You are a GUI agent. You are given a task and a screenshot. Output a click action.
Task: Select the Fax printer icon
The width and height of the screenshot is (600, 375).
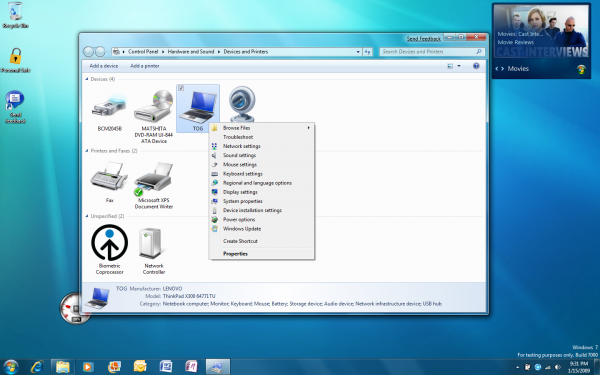click(109, 176)
